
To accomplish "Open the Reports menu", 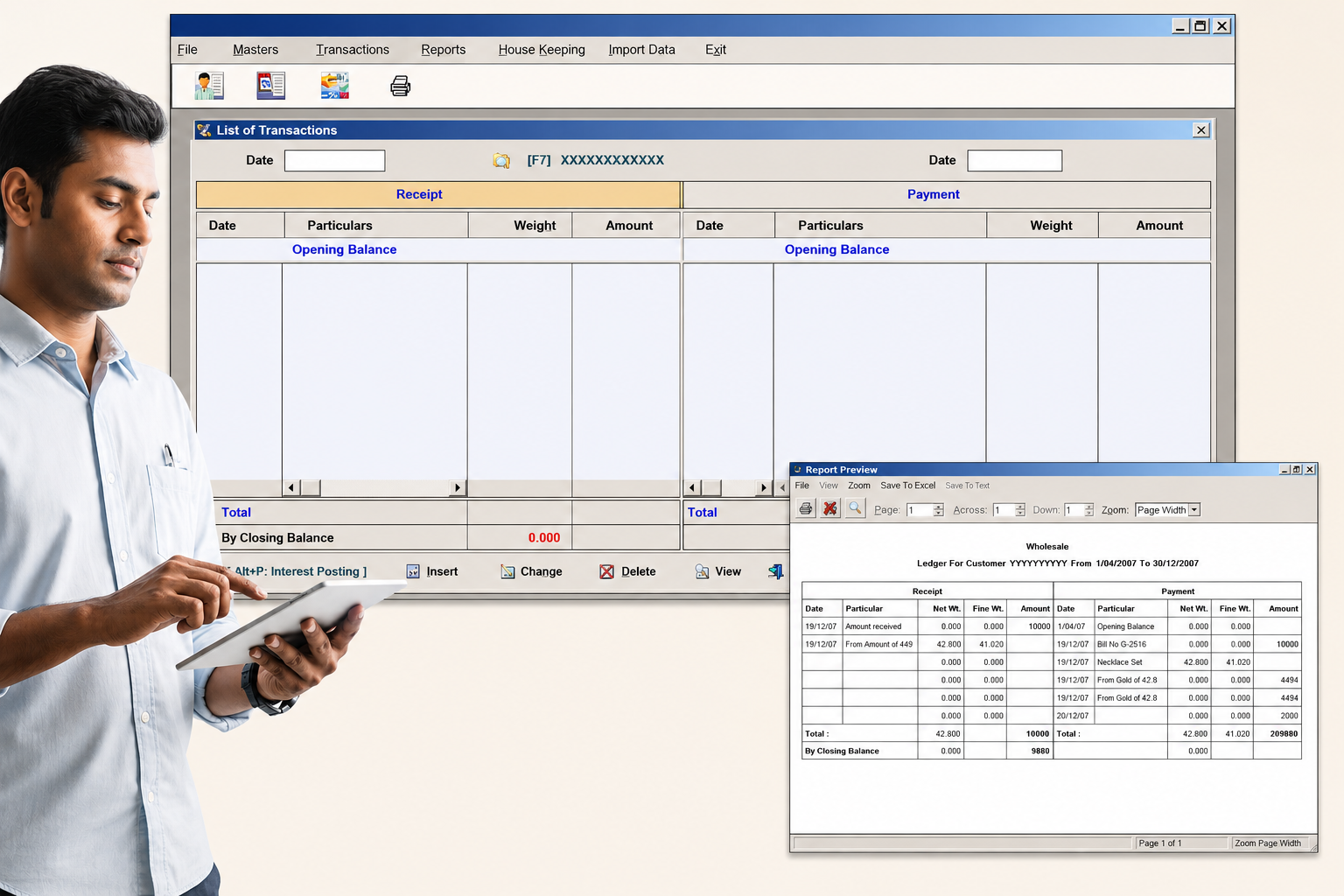I will coord(444,50).
